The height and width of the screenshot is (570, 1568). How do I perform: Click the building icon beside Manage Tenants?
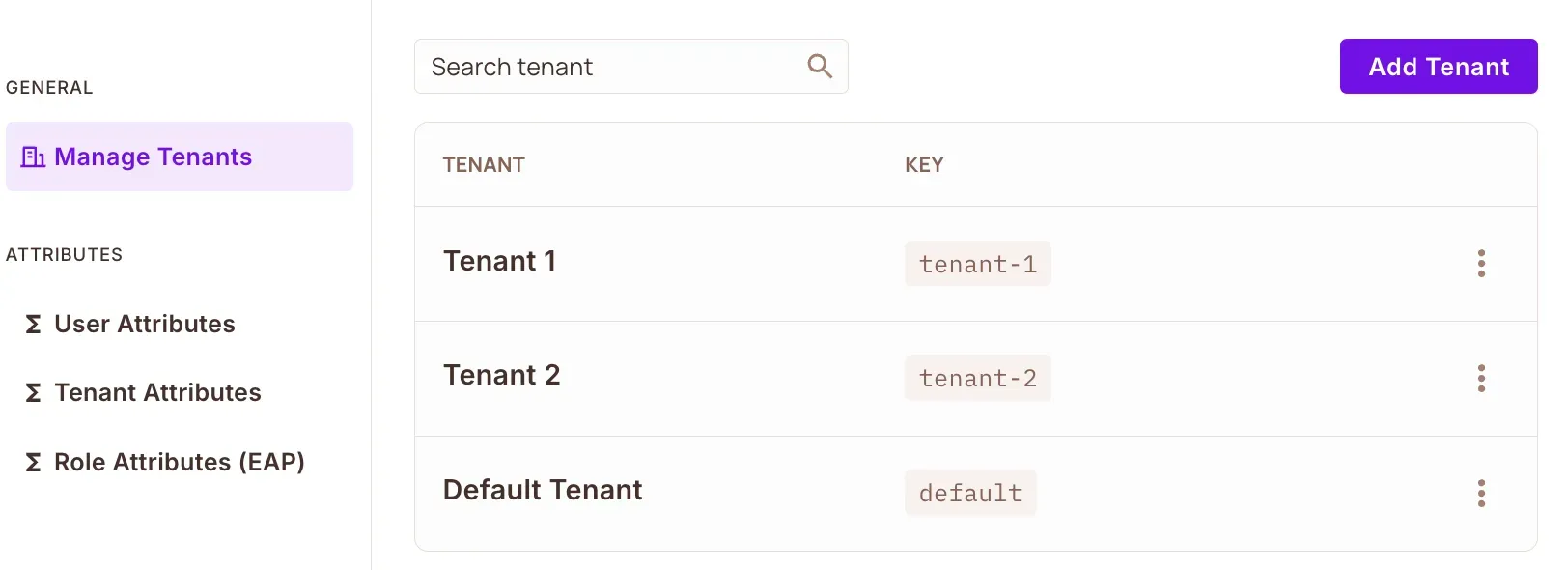[33, 157]
